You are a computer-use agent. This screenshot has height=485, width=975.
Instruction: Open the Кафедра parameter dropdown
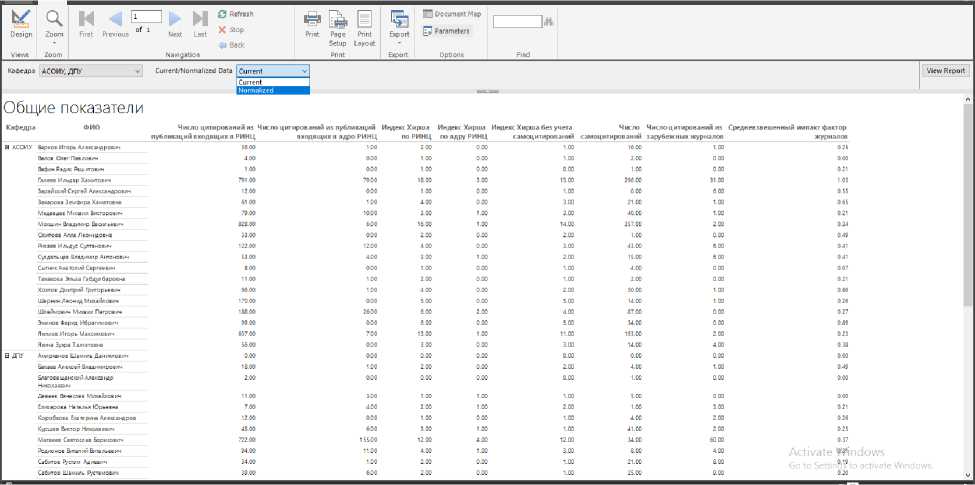coord(137,71)
